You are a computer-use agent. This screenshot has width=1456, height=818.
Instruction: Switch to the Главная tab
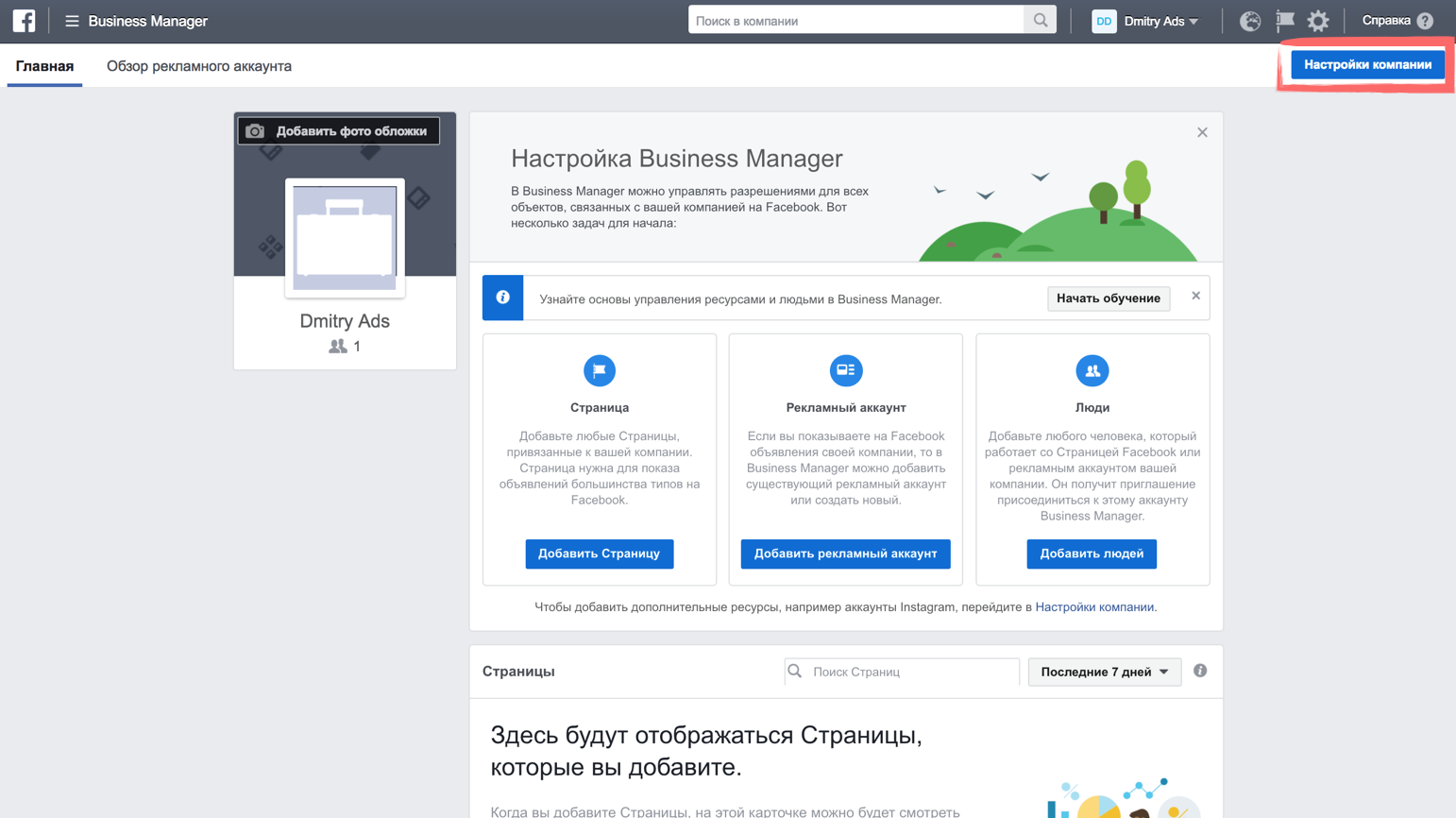[x=44, y=66]
